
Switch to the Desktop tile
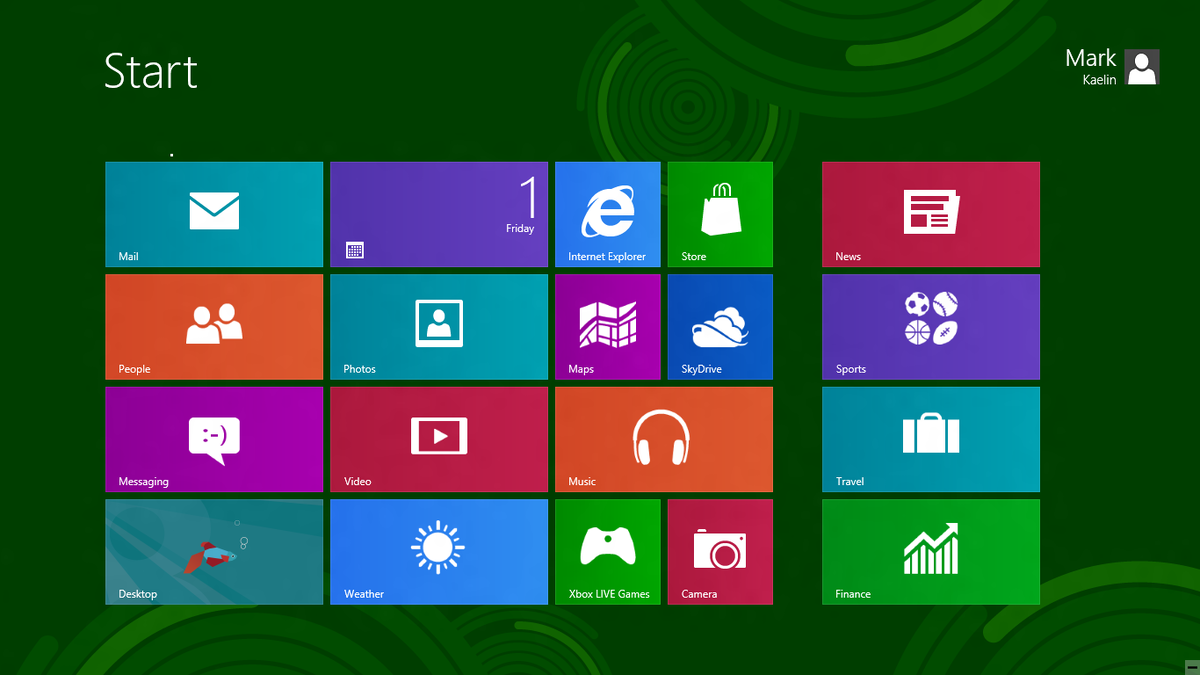[x=214, y=552]
